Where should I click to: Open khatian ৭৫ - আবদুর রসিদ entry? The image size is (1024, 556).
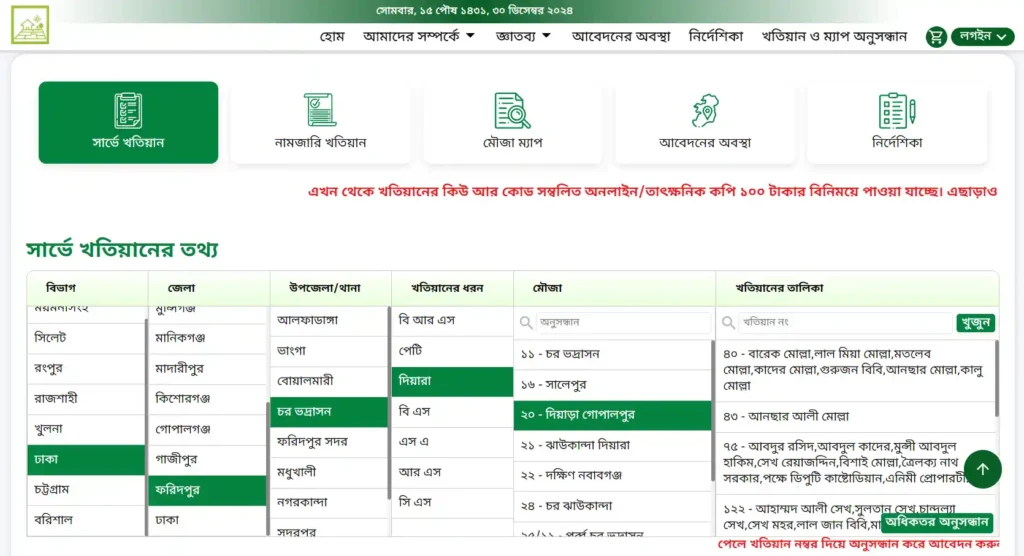coord(855,463)
